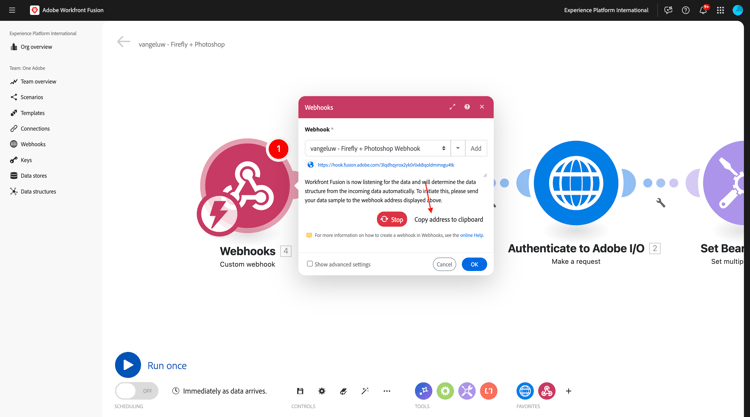Open the Webhook selection combo box
This screenshot has height=417, width=750.
click(x=377, y=149)
